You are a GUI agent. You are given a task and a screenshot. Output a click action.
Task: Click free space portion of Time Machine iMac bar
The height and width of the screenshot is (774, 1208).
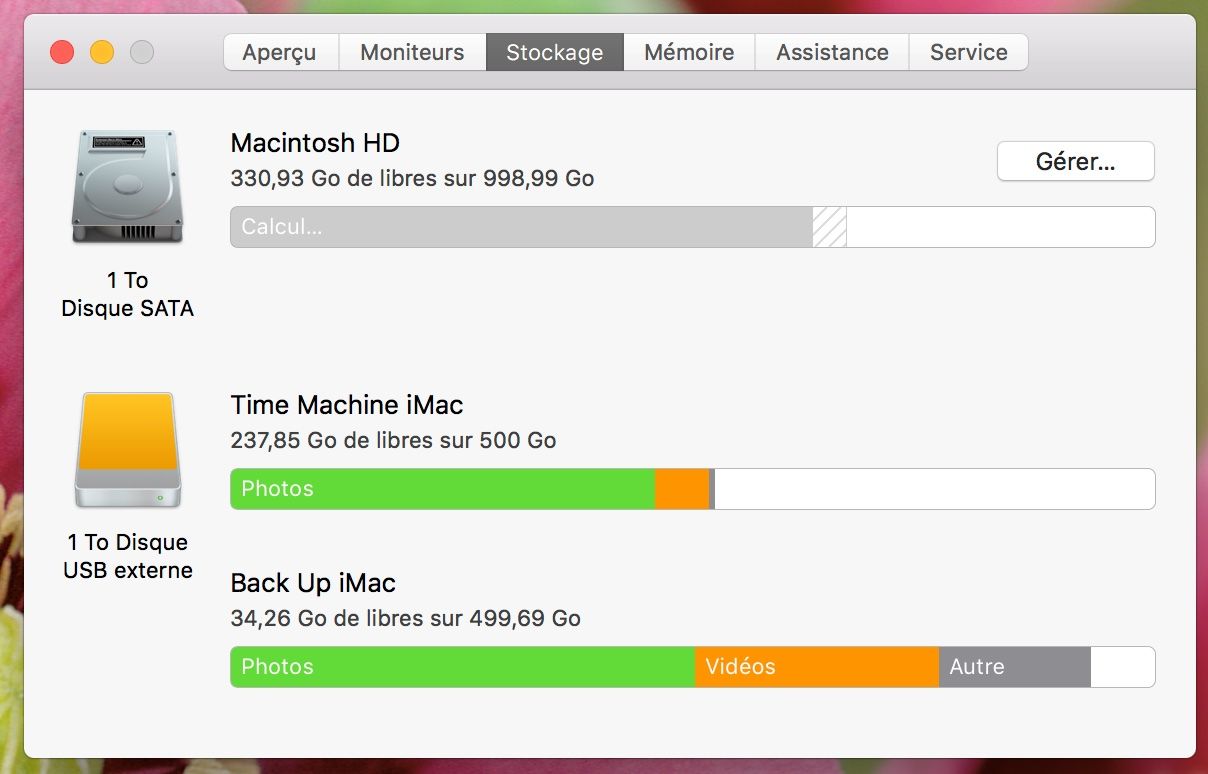[935, 489]
